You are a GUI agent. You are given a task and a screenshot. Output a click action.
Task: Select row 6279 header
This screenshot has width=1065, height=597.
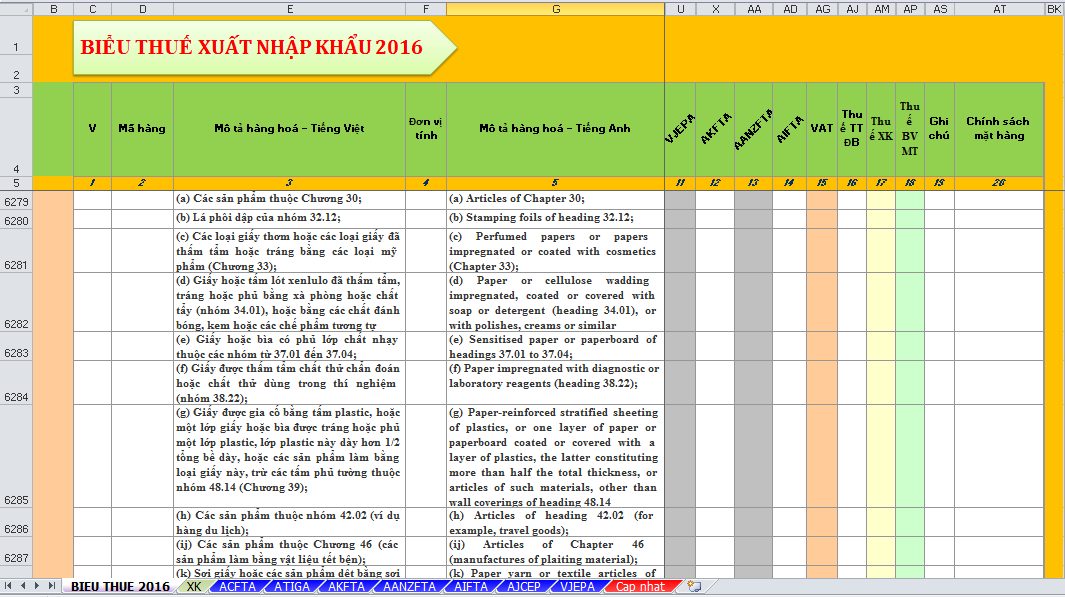(16, 200)
